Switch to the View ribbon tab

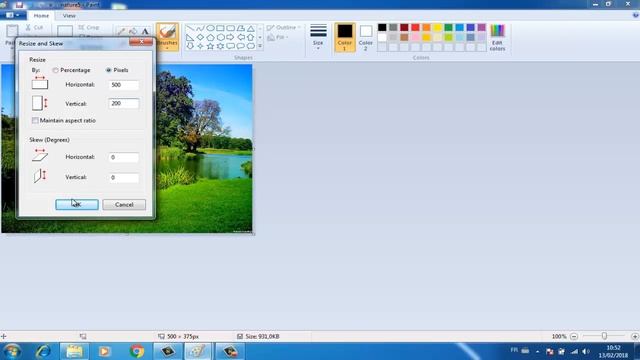(69, 16)
